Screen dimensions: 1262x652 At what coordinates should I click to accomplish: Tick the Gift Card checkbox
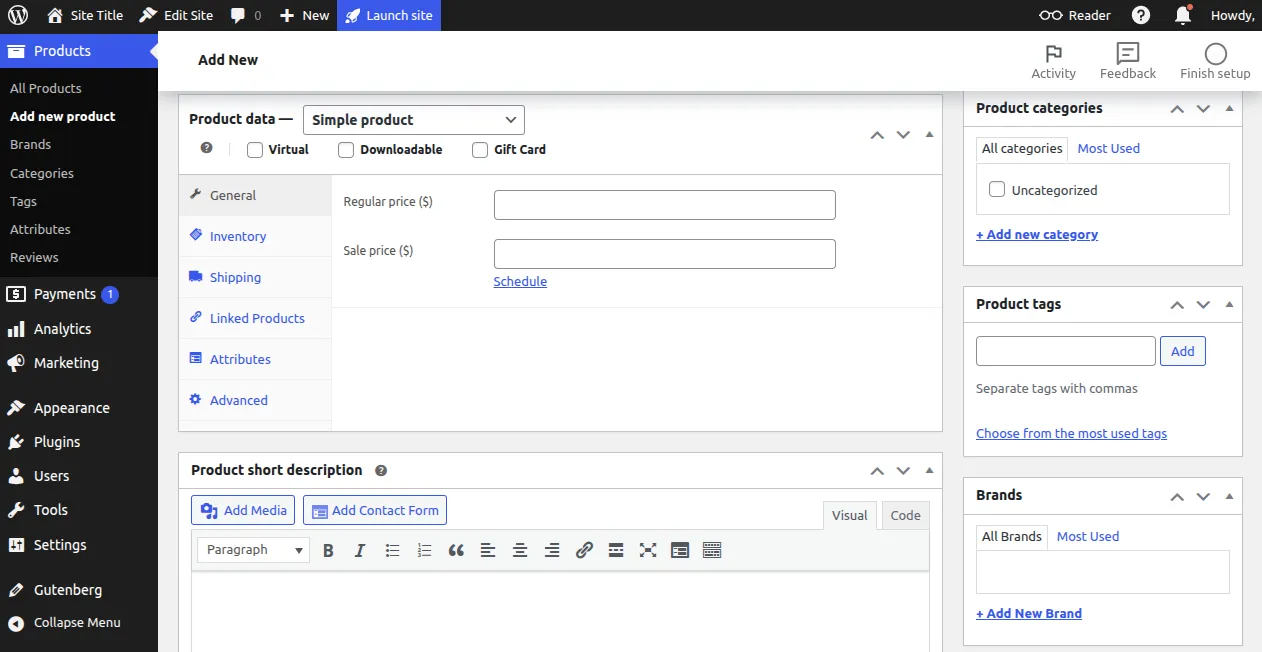[480, 149]
